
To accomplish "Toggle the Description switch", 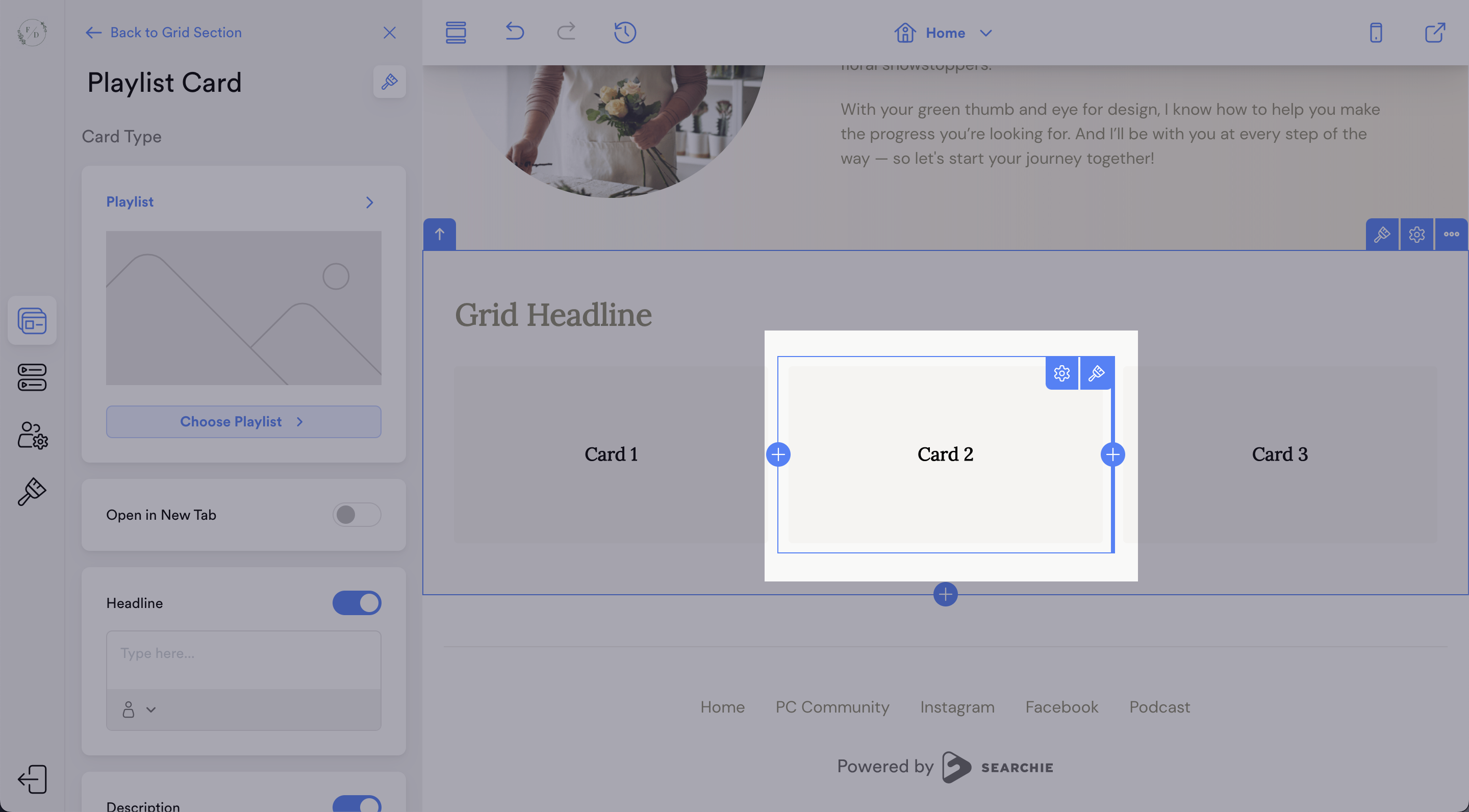I will coord(357,804).
